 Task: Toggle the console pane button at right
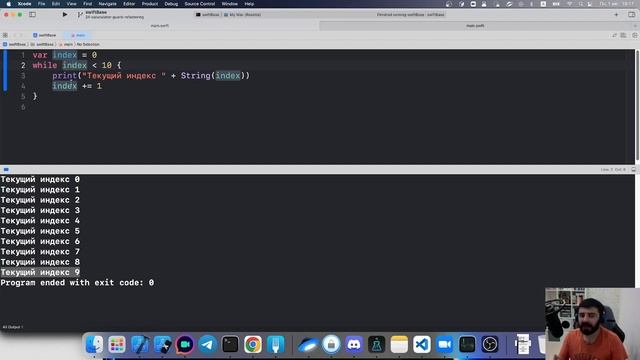[633, 169]
